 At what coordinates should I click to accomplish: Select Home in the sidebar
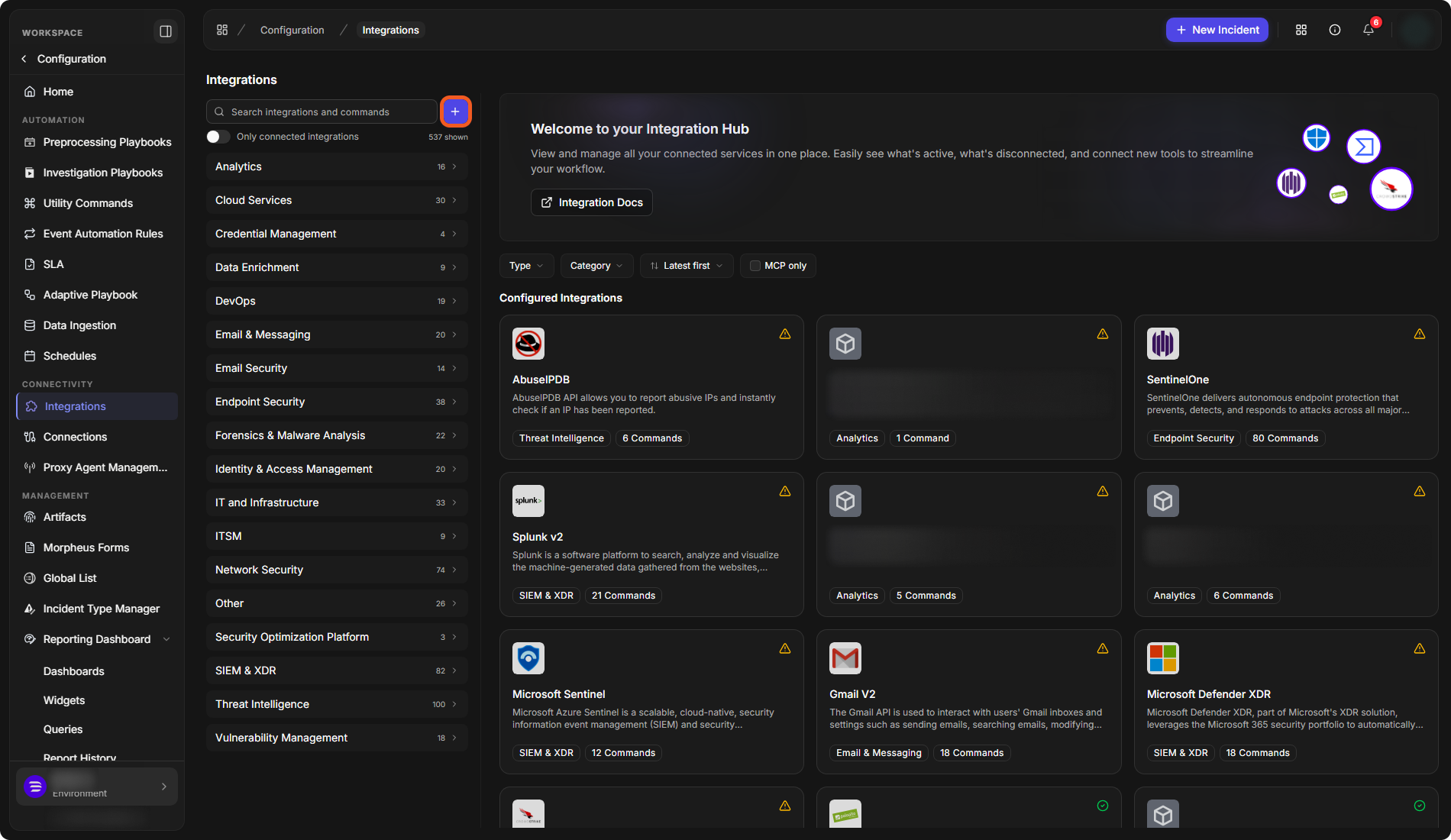coord(96,92)
